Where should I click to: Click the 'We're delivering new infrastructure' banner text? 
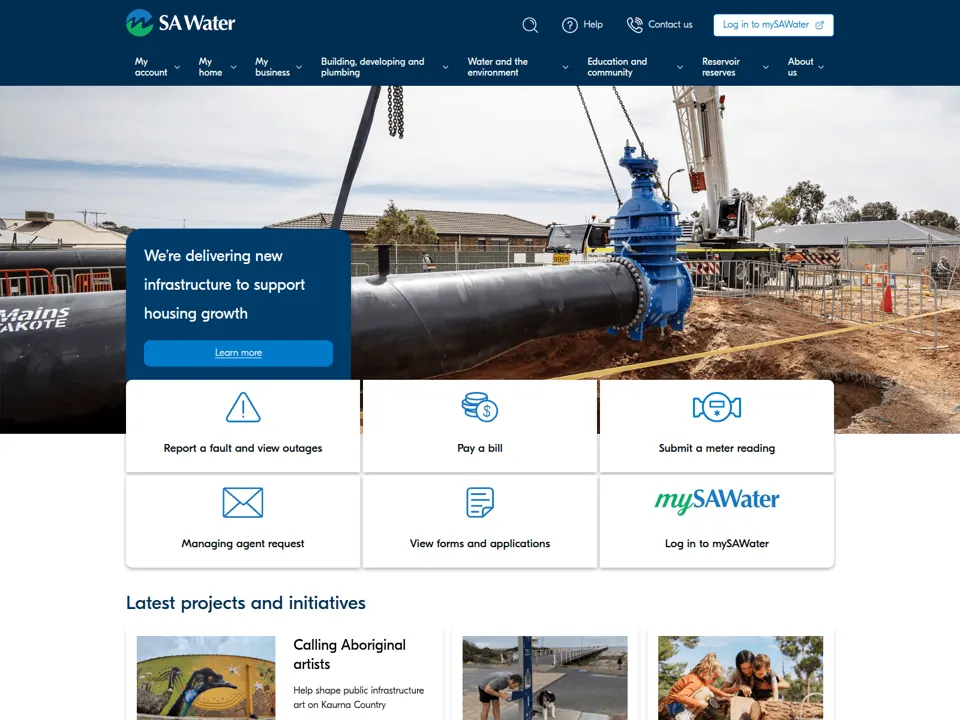click(x=225, y=285)
